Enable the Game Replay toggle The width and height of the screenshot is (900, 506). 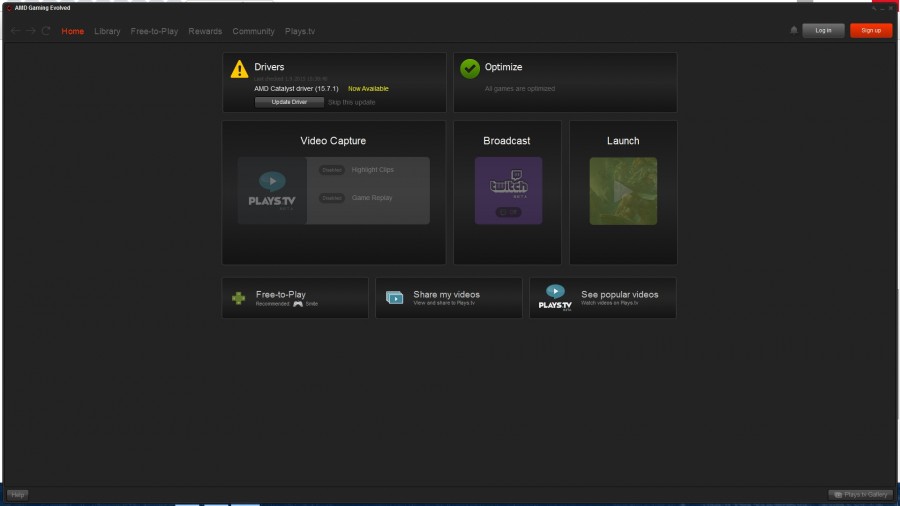331,198
